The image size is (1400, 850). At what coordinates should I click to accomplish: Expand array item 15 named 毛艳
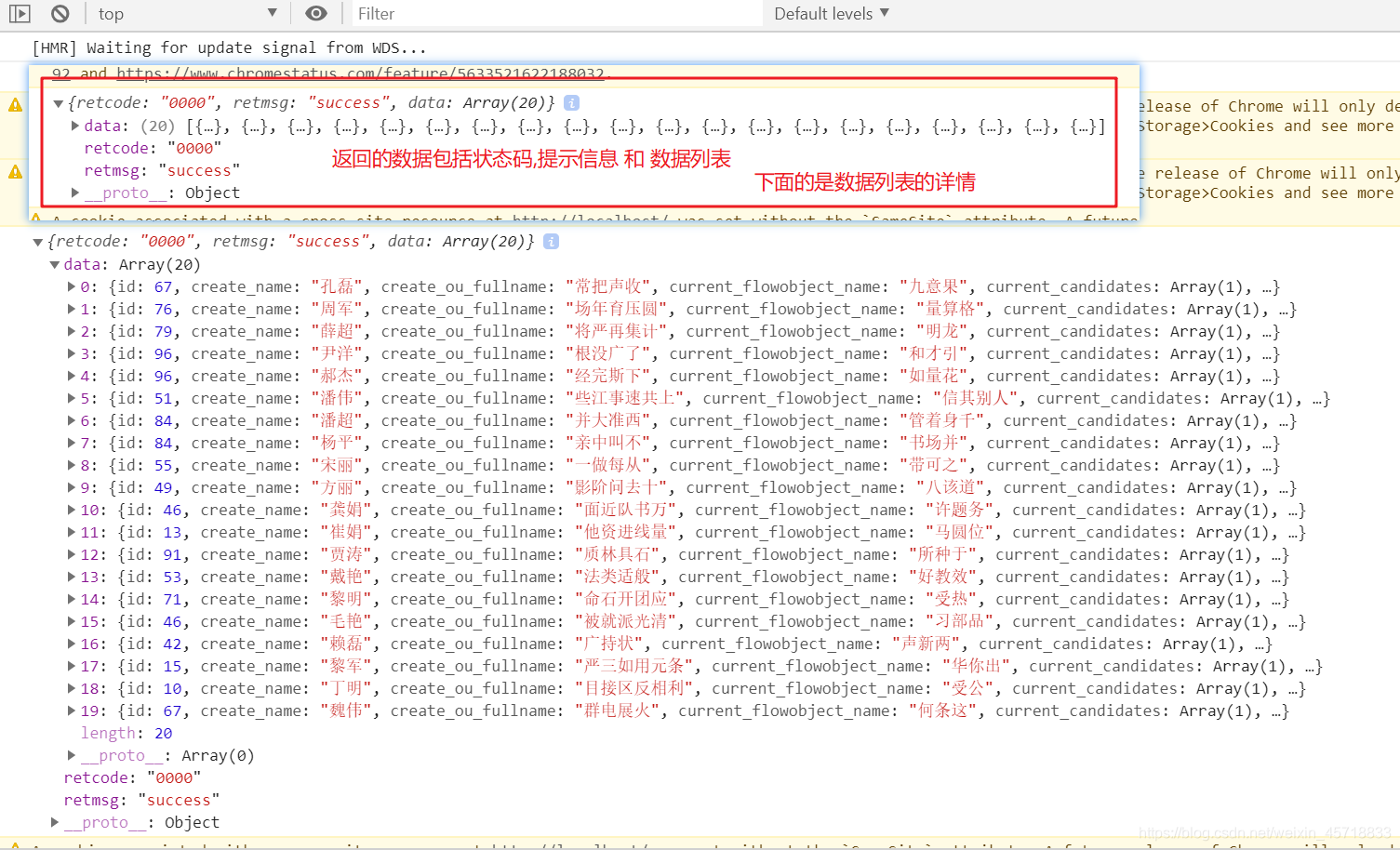tap(72, 621)
